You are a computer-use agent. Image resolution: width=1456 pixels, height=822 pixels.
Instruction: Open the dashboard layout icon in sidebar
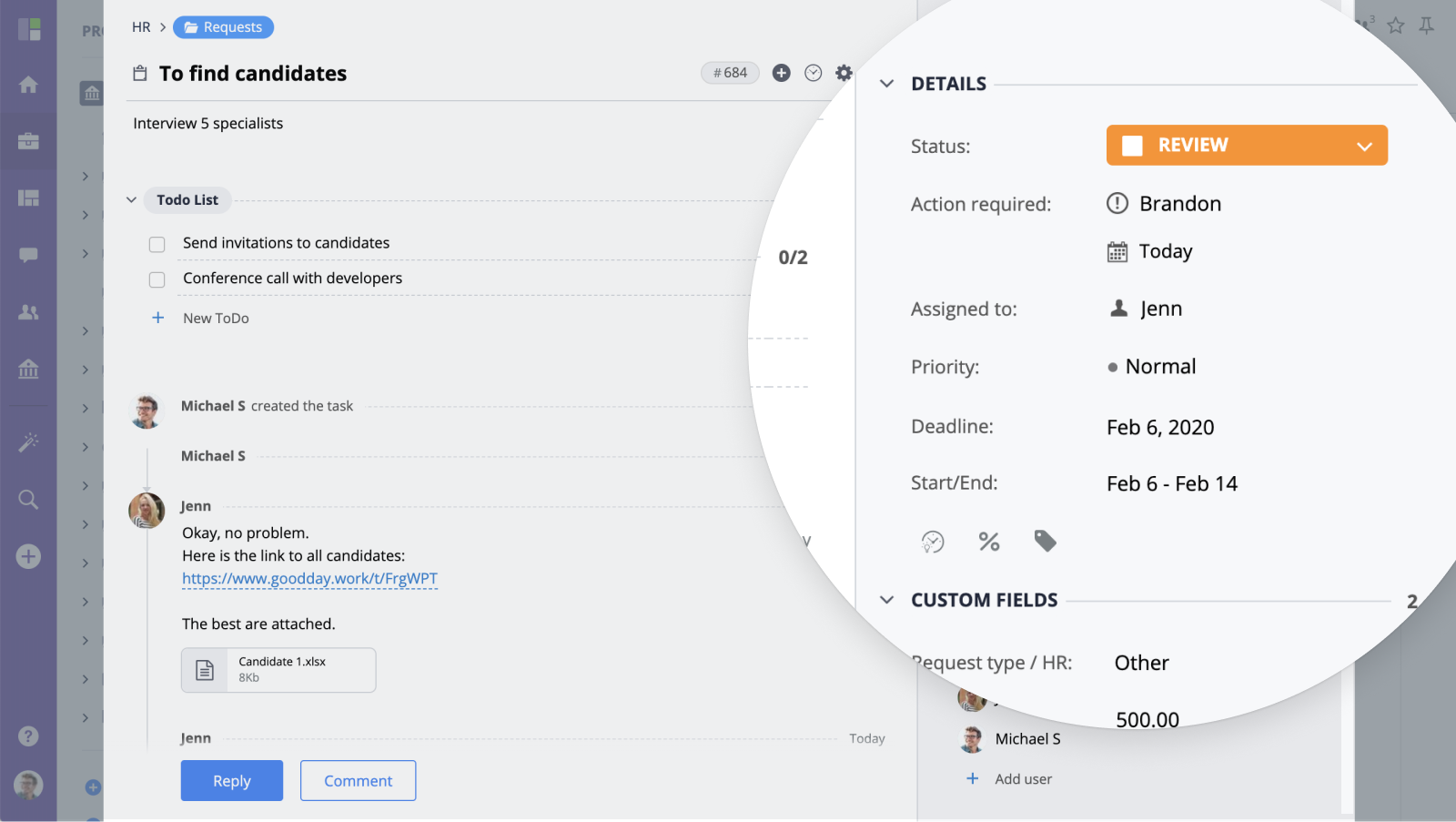(x=28, y=198)
